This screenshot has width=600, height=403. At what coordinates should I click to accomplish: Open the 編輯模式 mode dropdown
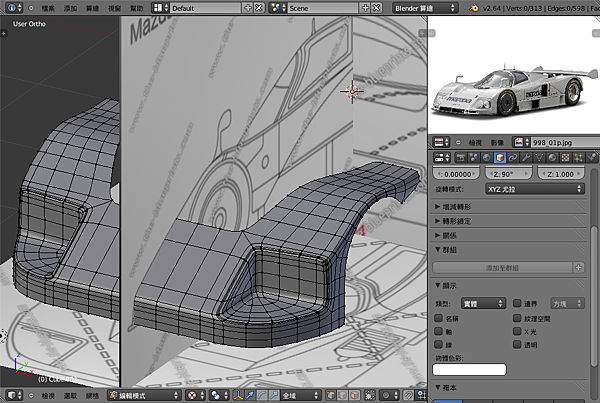pos(144,395)
